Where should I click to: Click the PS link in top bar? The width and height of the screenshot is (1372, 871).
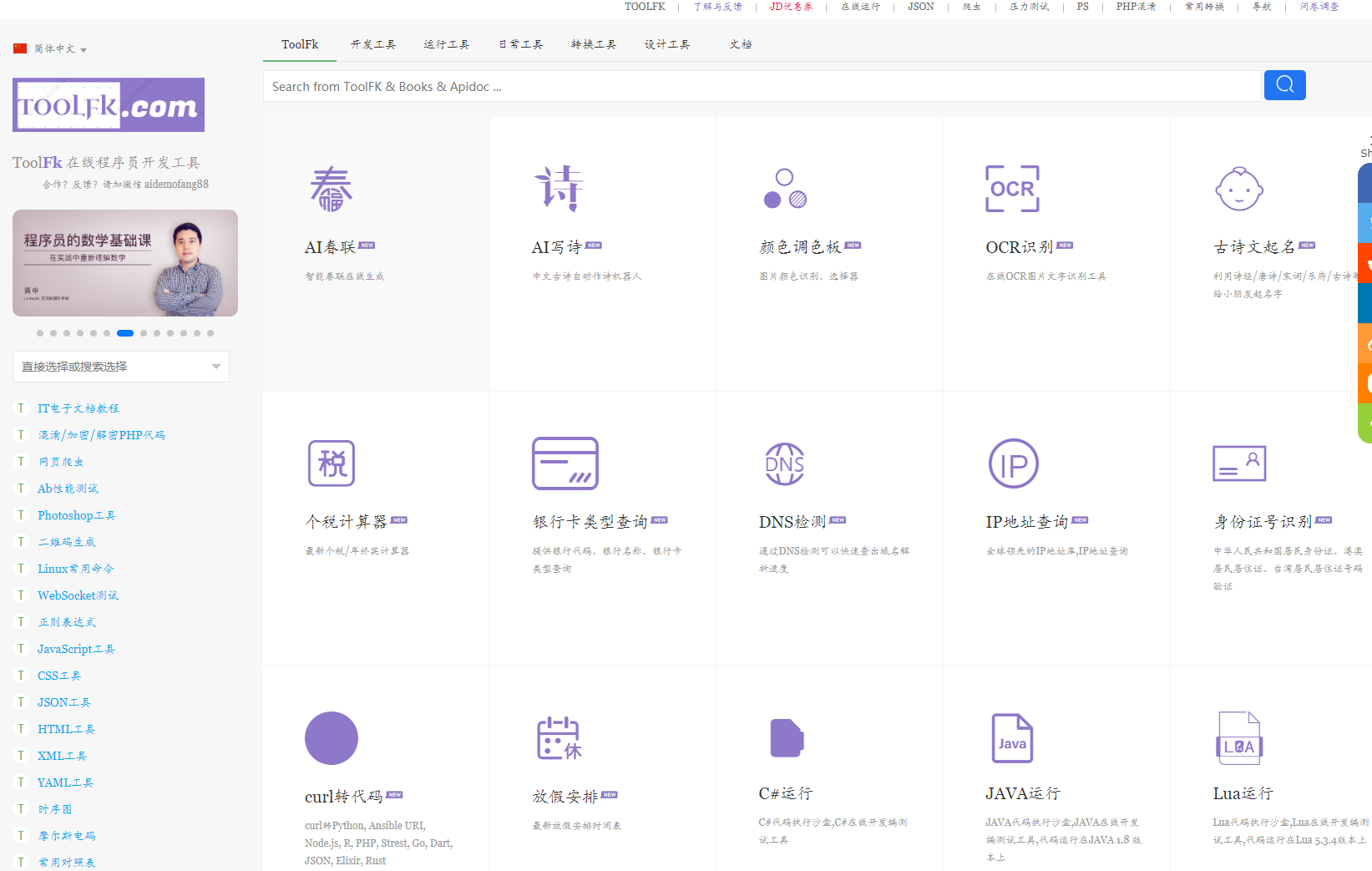[1083, 7]
